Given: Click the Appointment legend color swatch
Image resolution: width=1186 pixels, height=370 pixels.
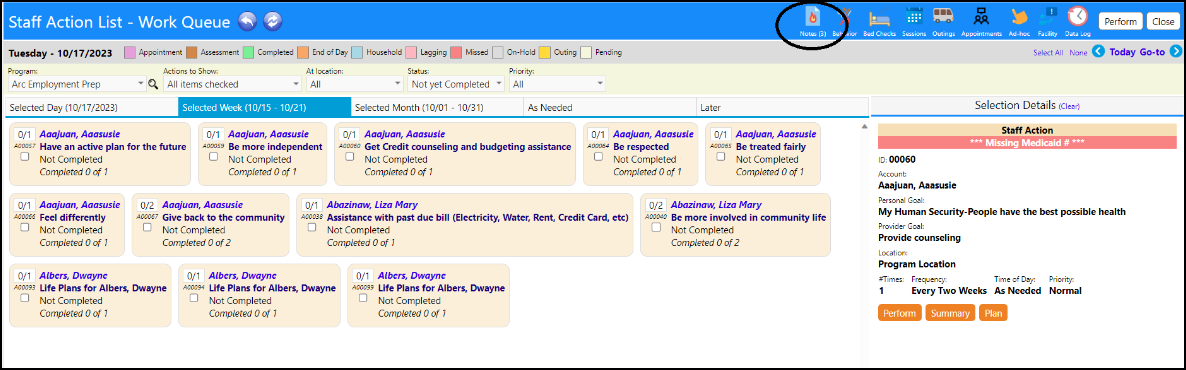Looking at the screenshot, I should point(129,53).
